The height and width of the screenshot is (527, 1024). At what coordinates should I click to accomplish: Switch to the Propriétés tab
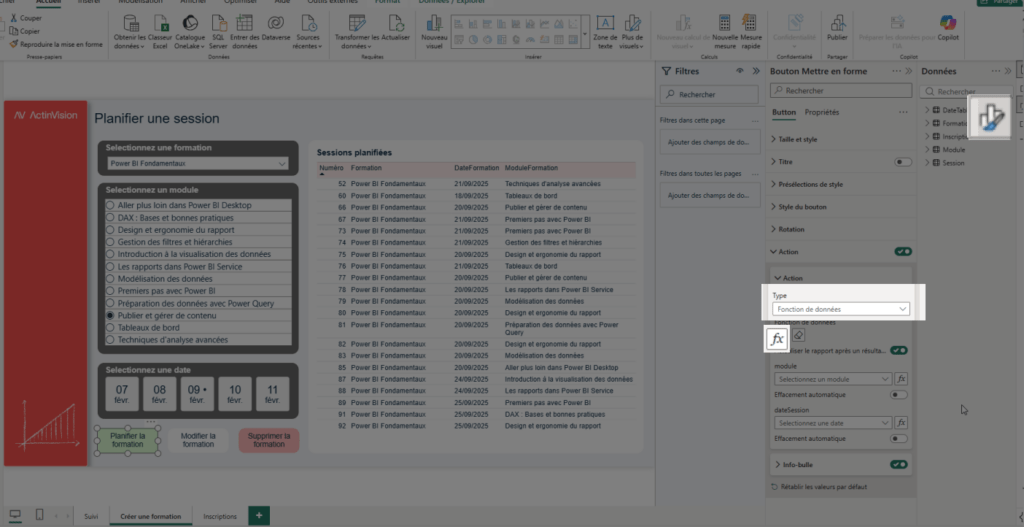pyautogui.click(x=822, y=113)
